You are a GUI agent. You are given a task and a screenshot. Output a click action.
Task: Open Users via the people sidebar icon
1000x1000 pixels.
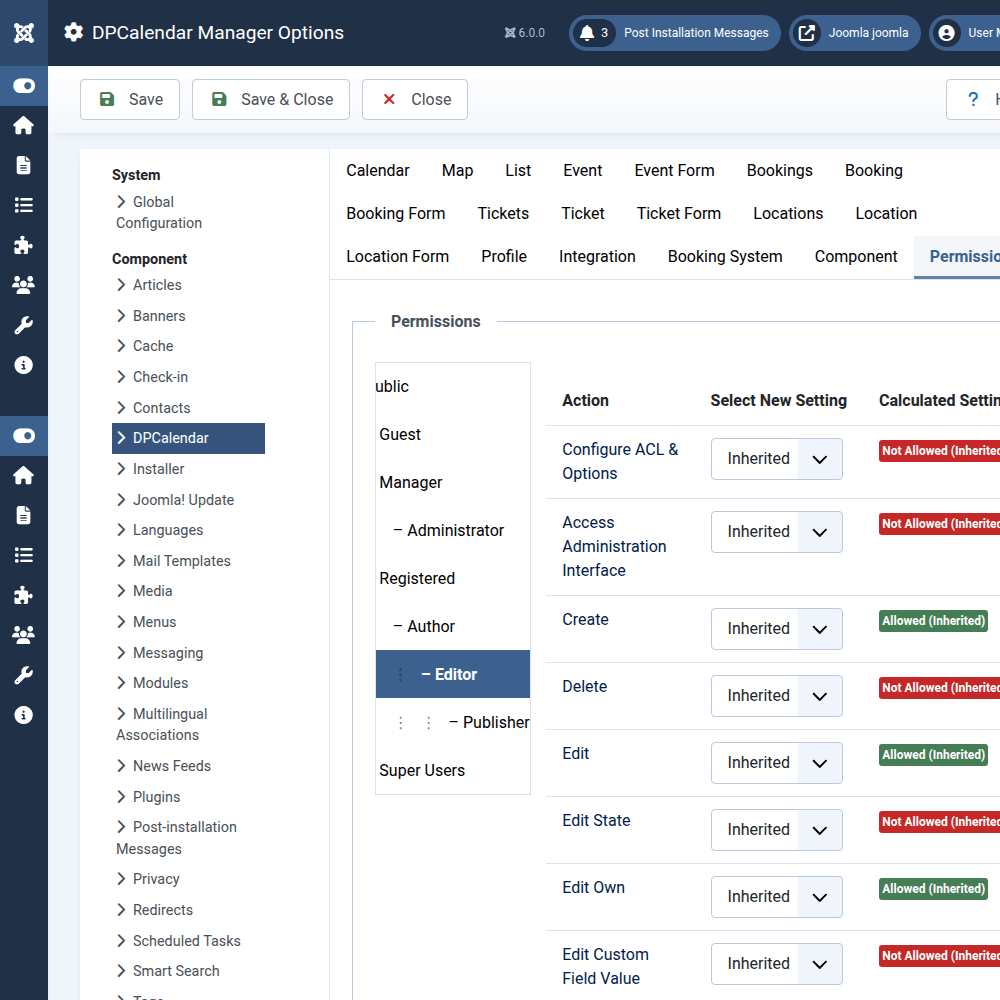(x=24, y=285)
